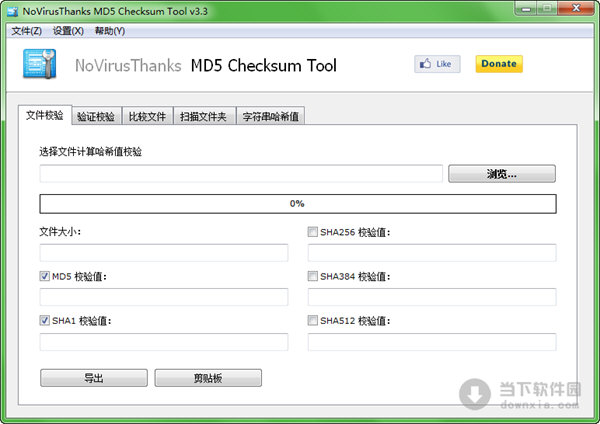The width and height of the screenshot is (600, 424).
Task: Click the title bar app icon
Action: [x=12, y=11]
